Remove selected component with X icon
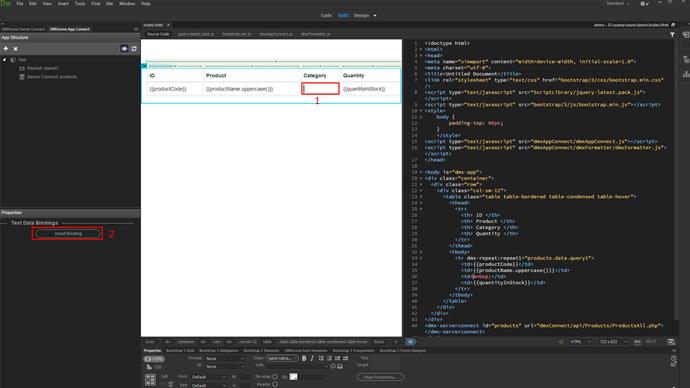Viewport: 690px width, 388px height. (15, 48)
